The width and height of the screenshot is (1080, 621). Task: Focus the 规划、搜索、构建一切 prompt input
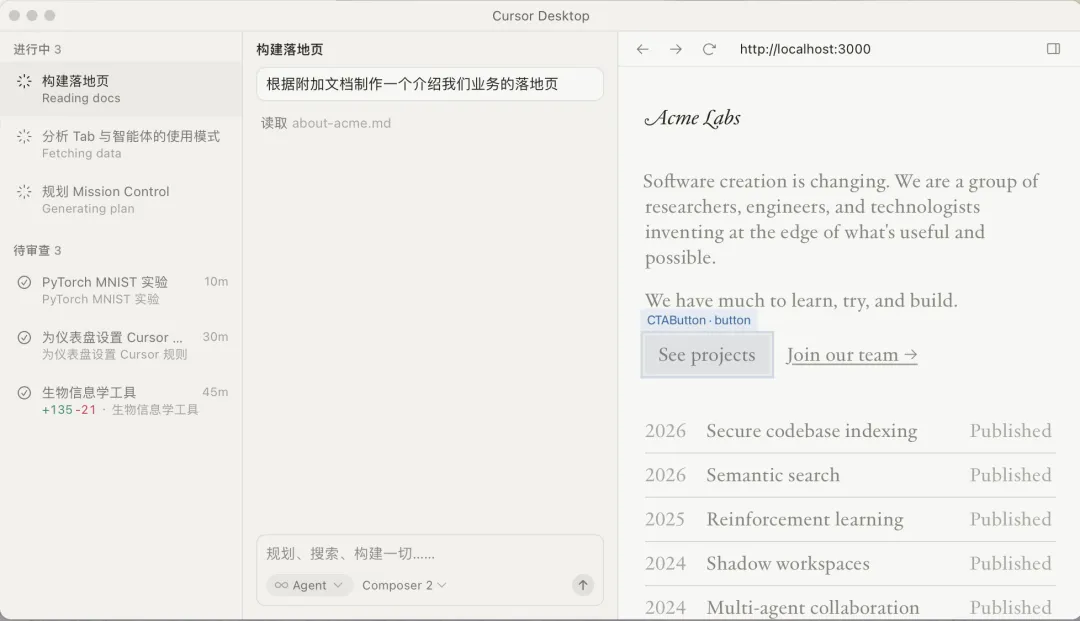coord(430,554)
